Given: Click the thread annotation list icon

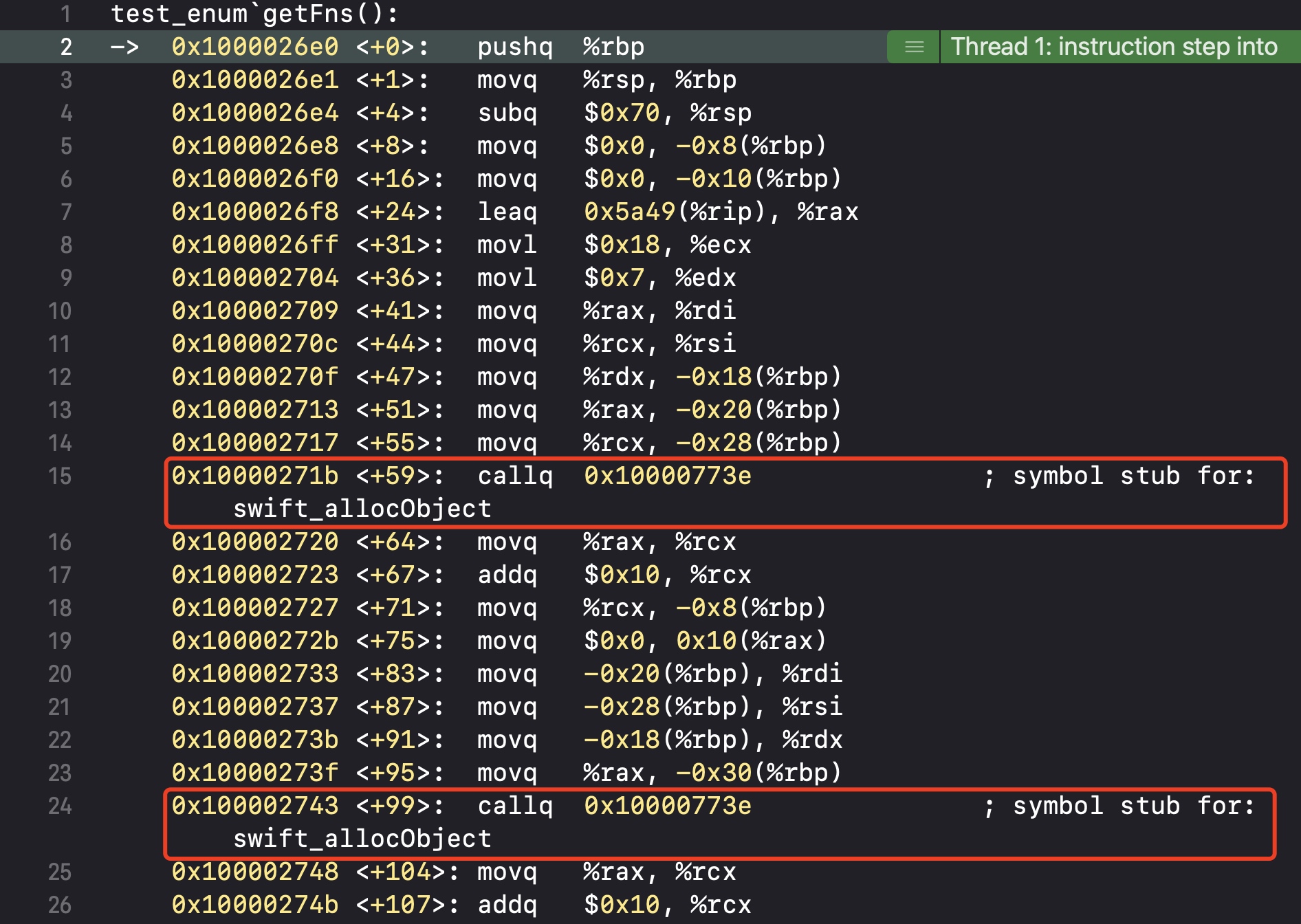Looking at the screenshot, I should coord(914,47).
